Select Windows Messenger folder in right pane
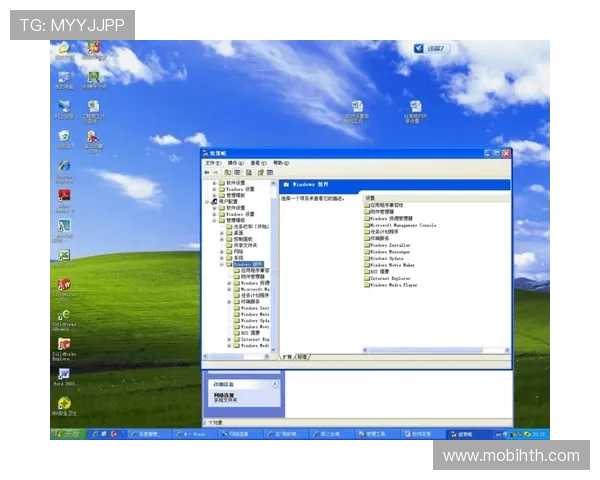The image size is (600, 480). 388,251
